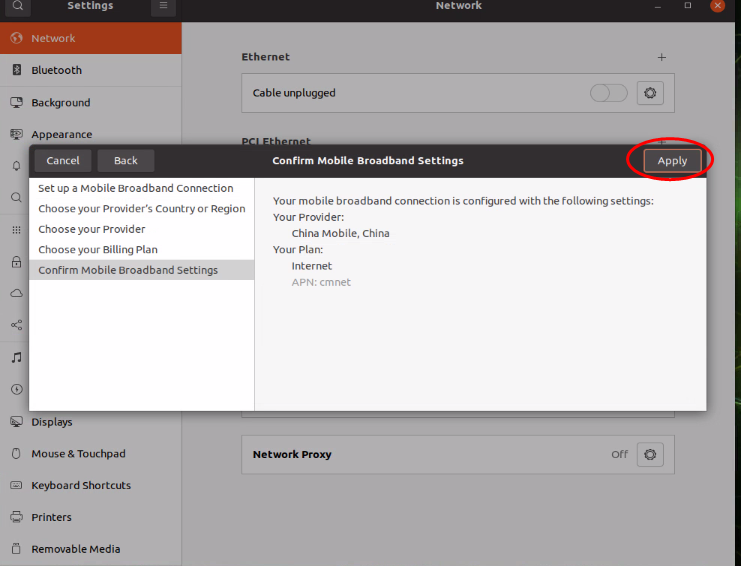Open Online Accounts via the cloud icon
741x566 pixels.
(x=17, y=293)
